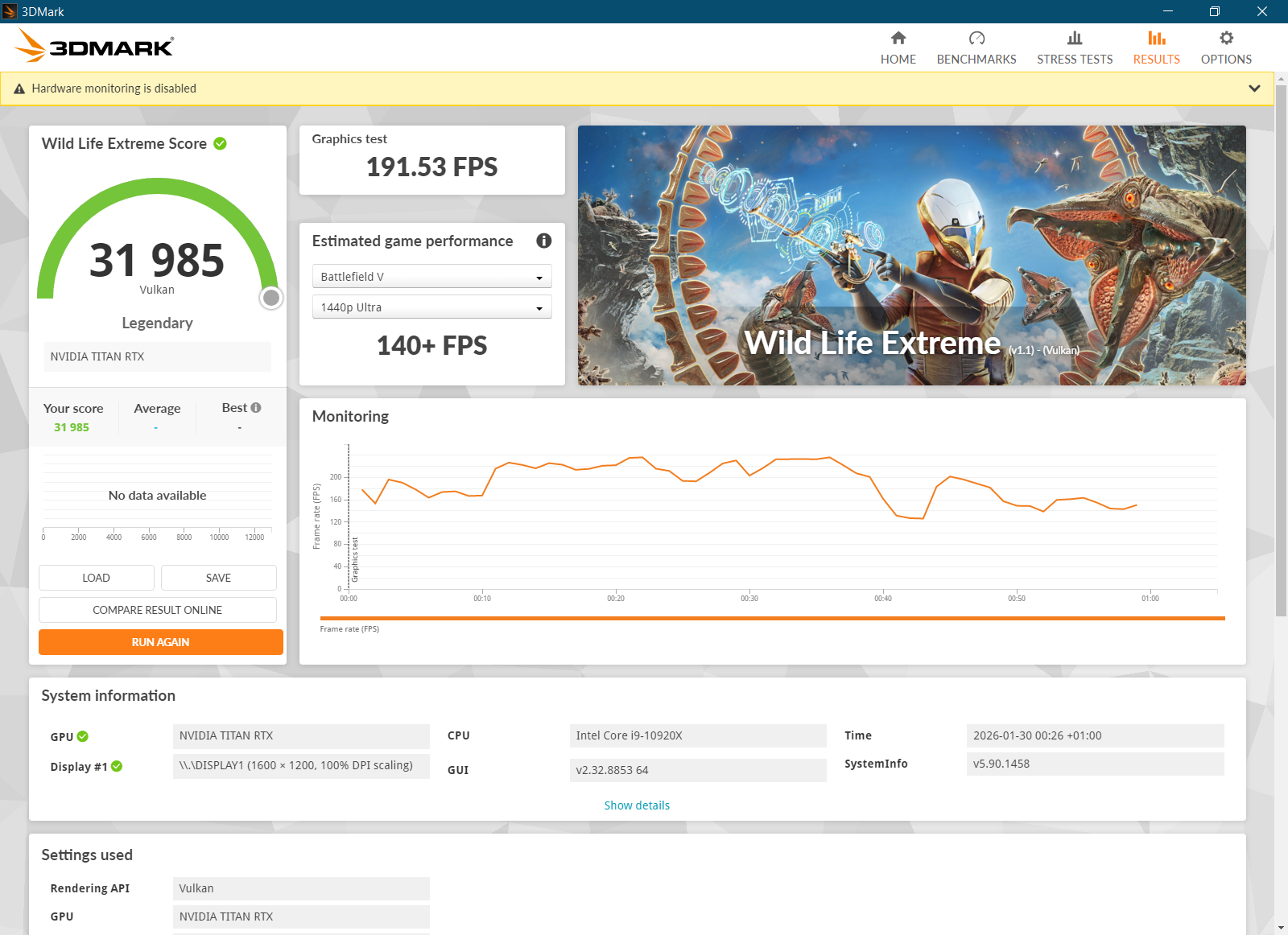Open the Battlefield V game dropdown
The width and height of the screenshot is (1288, 935).
[x=431, y=277]
